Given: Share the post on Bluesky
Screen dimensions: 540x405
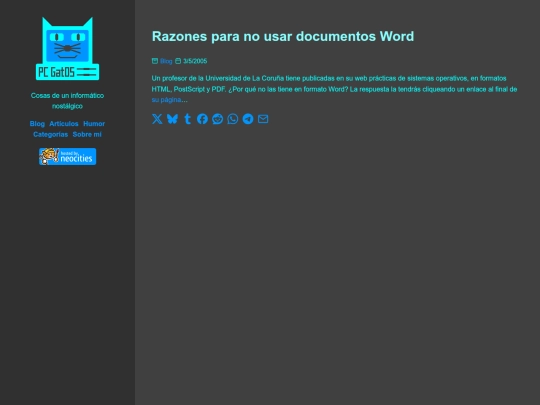Looking at the screenshot, I should 172,119.
